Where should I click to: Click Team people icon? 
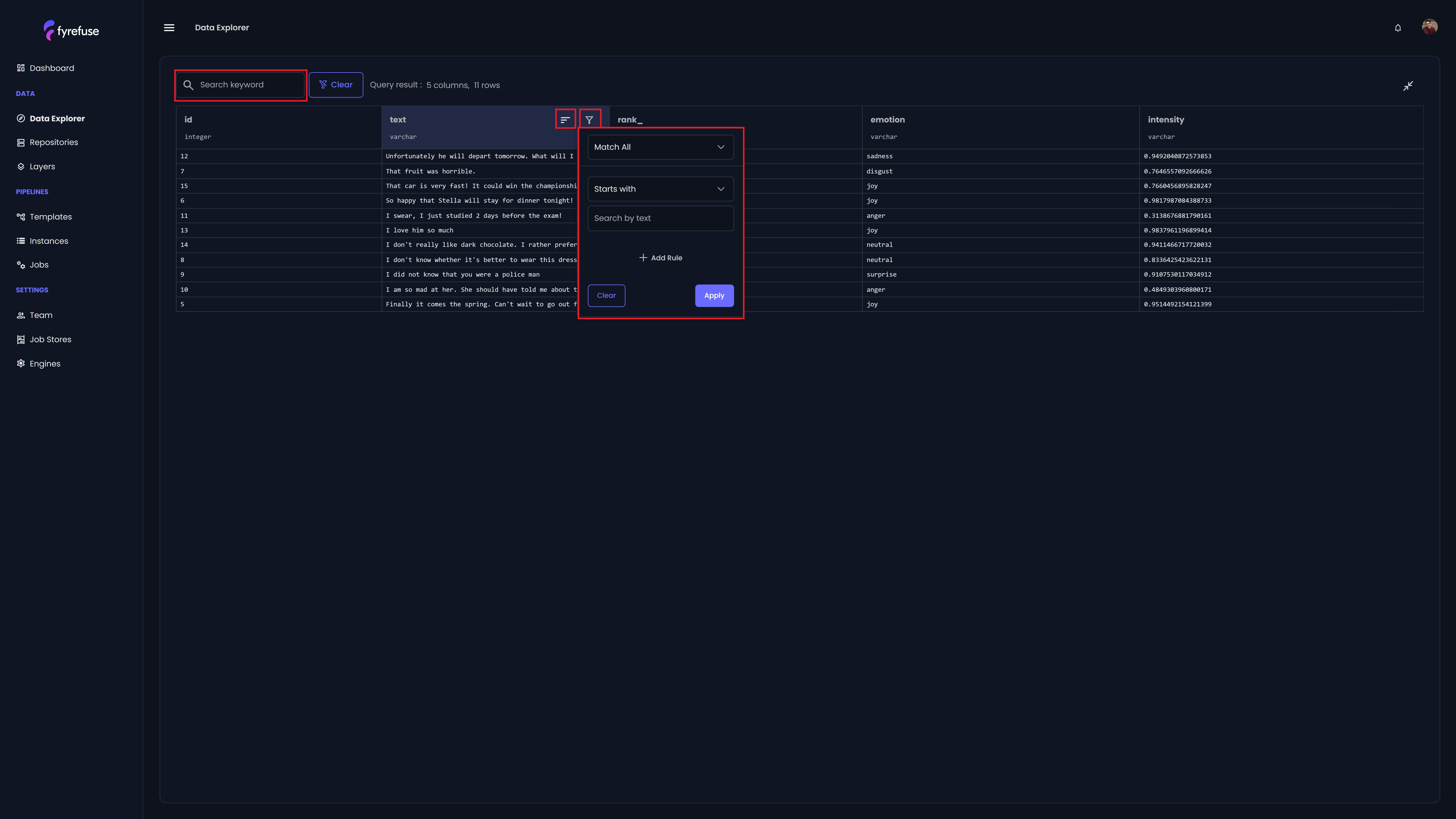point(21,315)
